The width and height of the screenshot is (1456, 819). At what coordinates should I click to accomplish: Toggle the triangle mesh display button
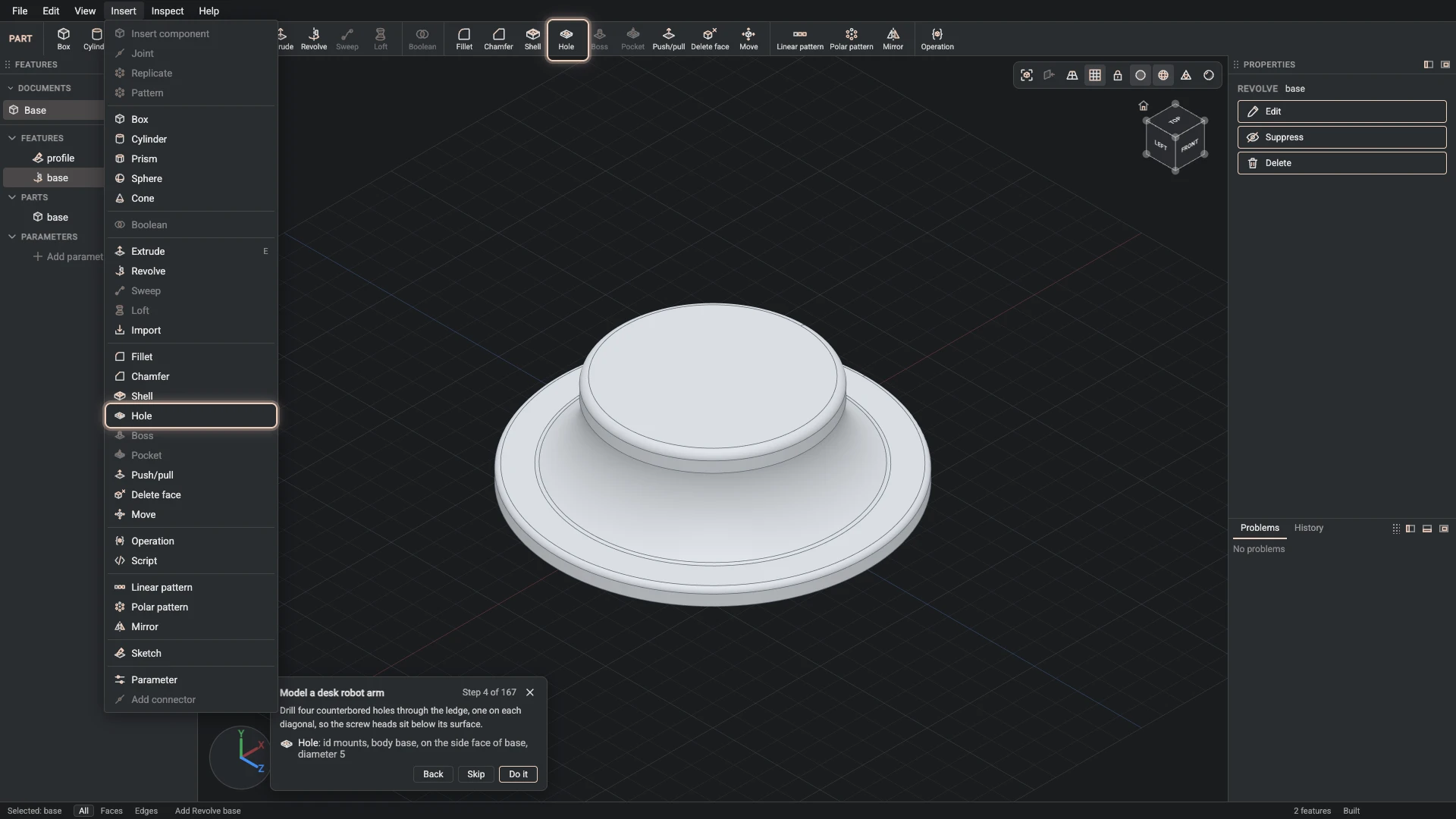[x=1186, y=75]
